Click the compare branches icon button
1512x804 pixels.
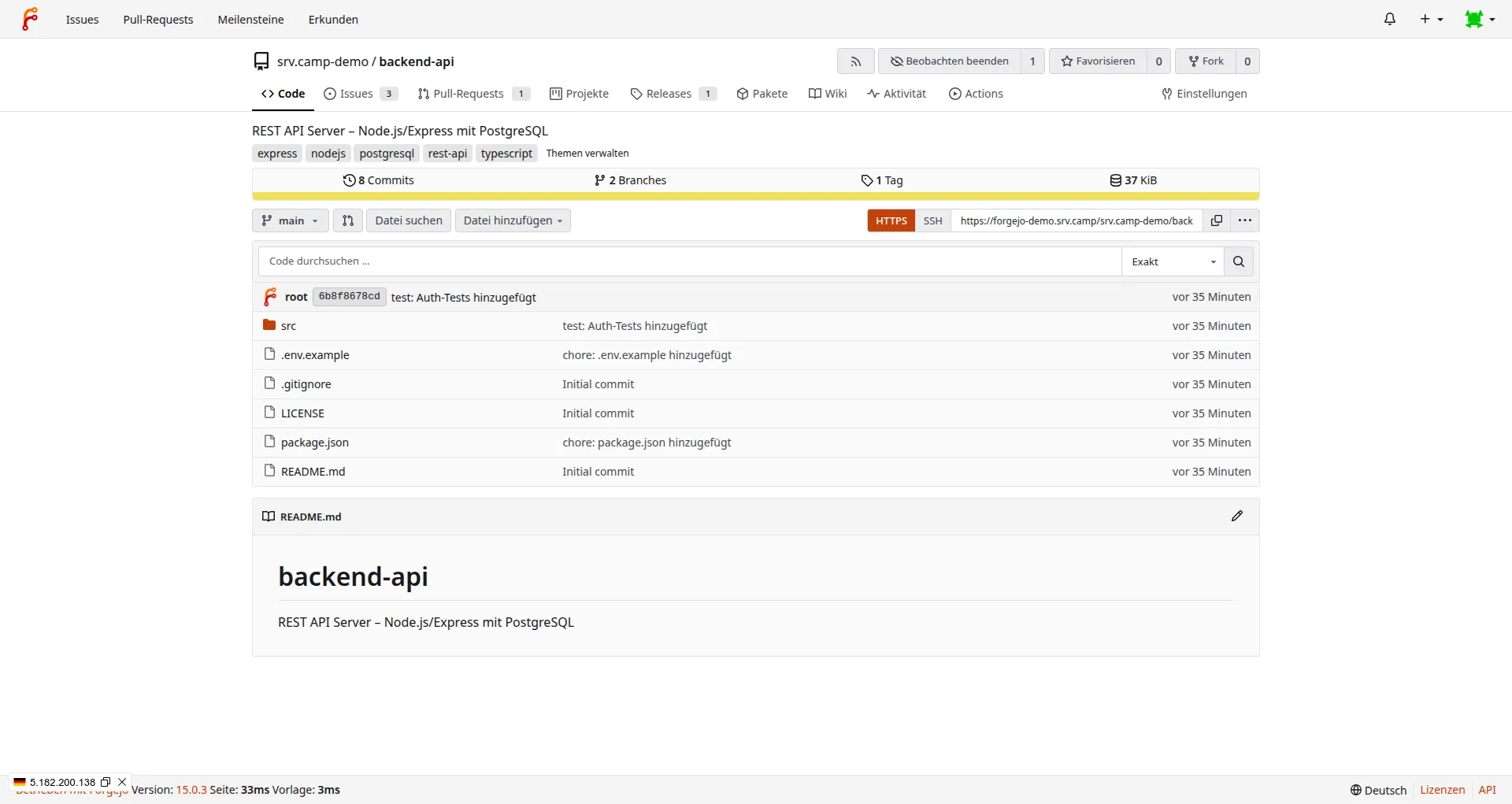click(347, 220)
